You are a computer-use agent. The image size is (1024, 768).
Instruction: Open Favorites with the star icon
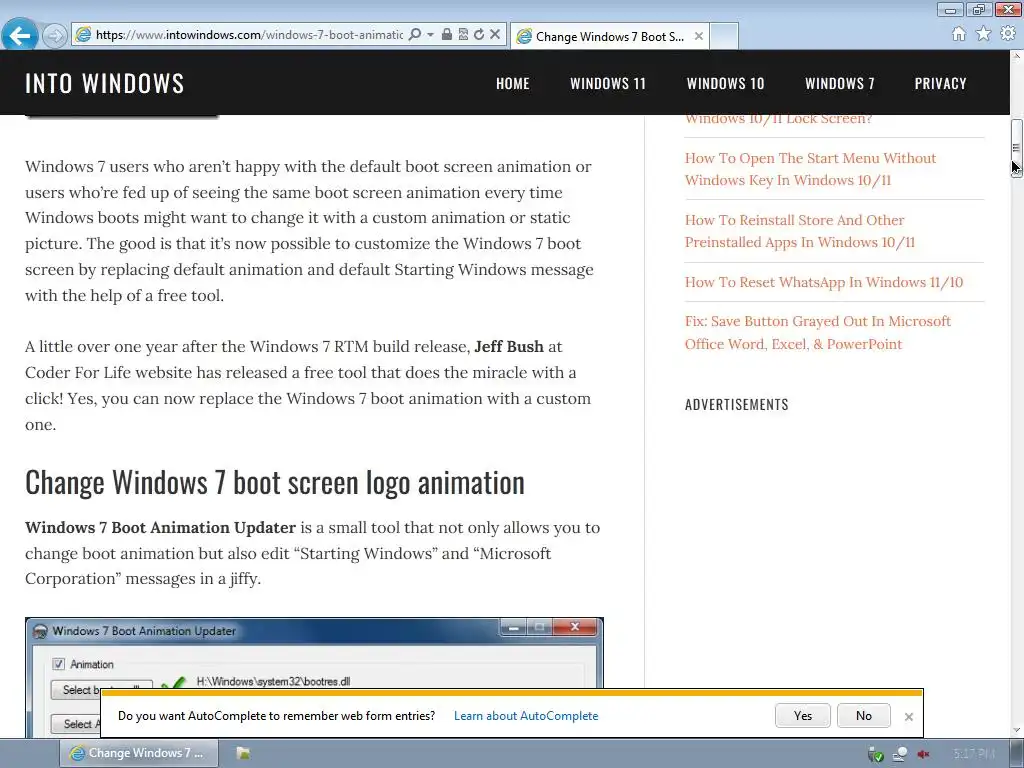click(984, 33)
